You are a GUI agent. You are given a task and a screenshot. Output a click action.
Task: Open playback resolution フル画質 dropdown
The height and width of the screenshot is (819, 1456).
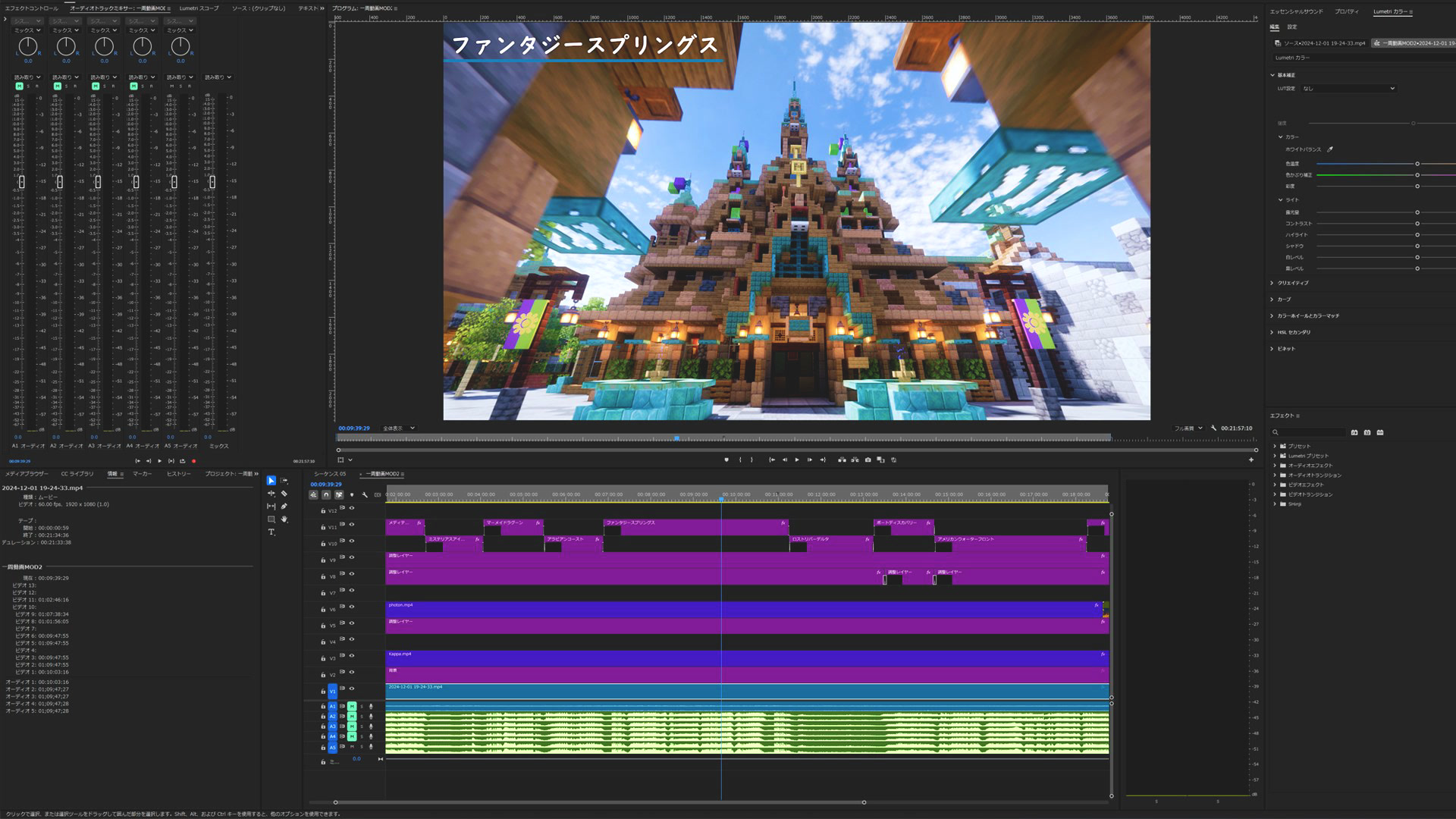click(1188, 428)
